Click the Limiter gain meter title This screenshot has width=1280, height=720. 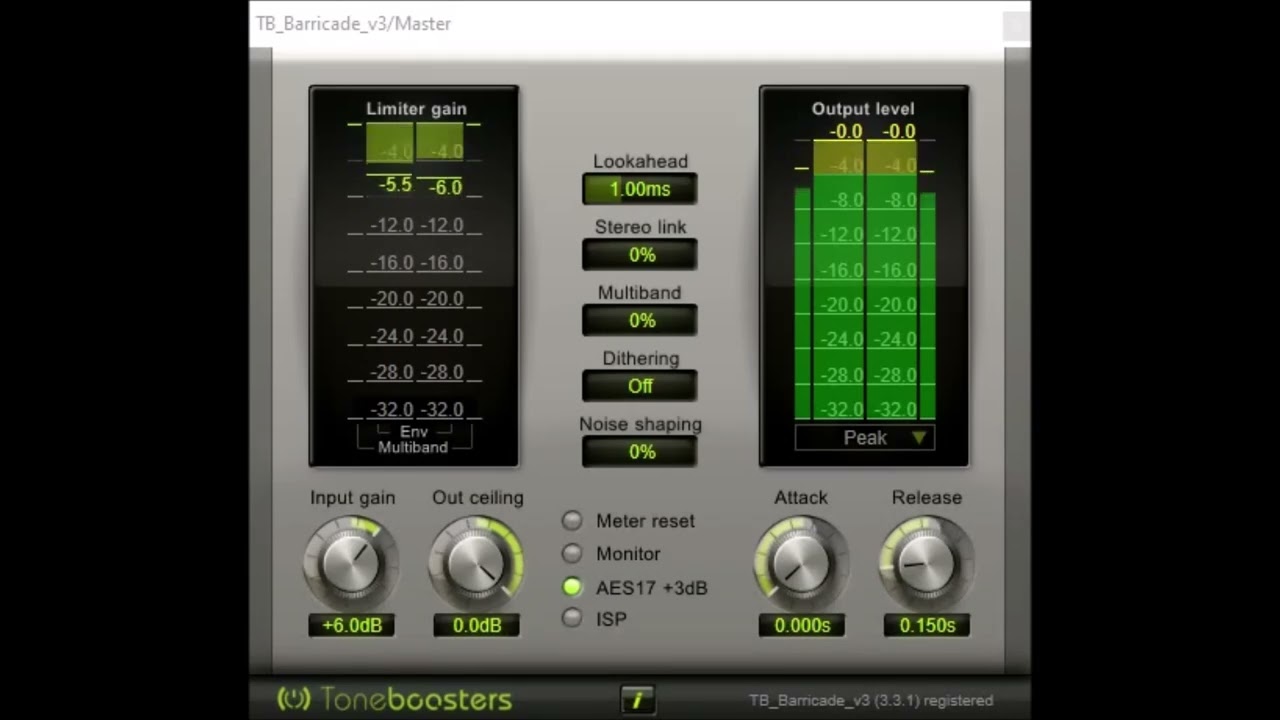(x=416, y=109)
